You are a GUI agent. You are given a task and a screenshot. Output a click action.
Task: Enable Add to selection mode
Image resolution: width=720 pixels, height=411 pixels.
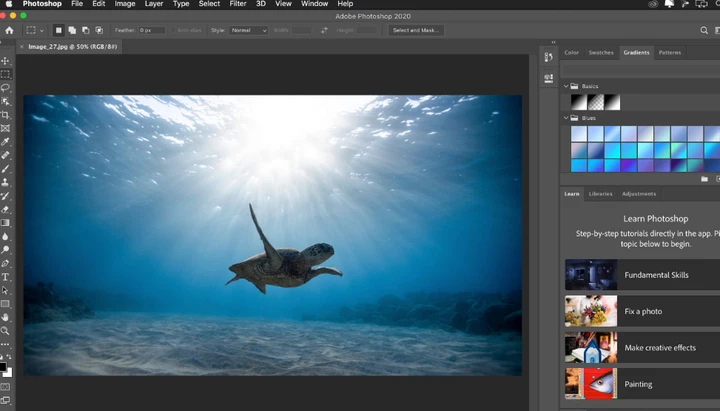point(72,30)
